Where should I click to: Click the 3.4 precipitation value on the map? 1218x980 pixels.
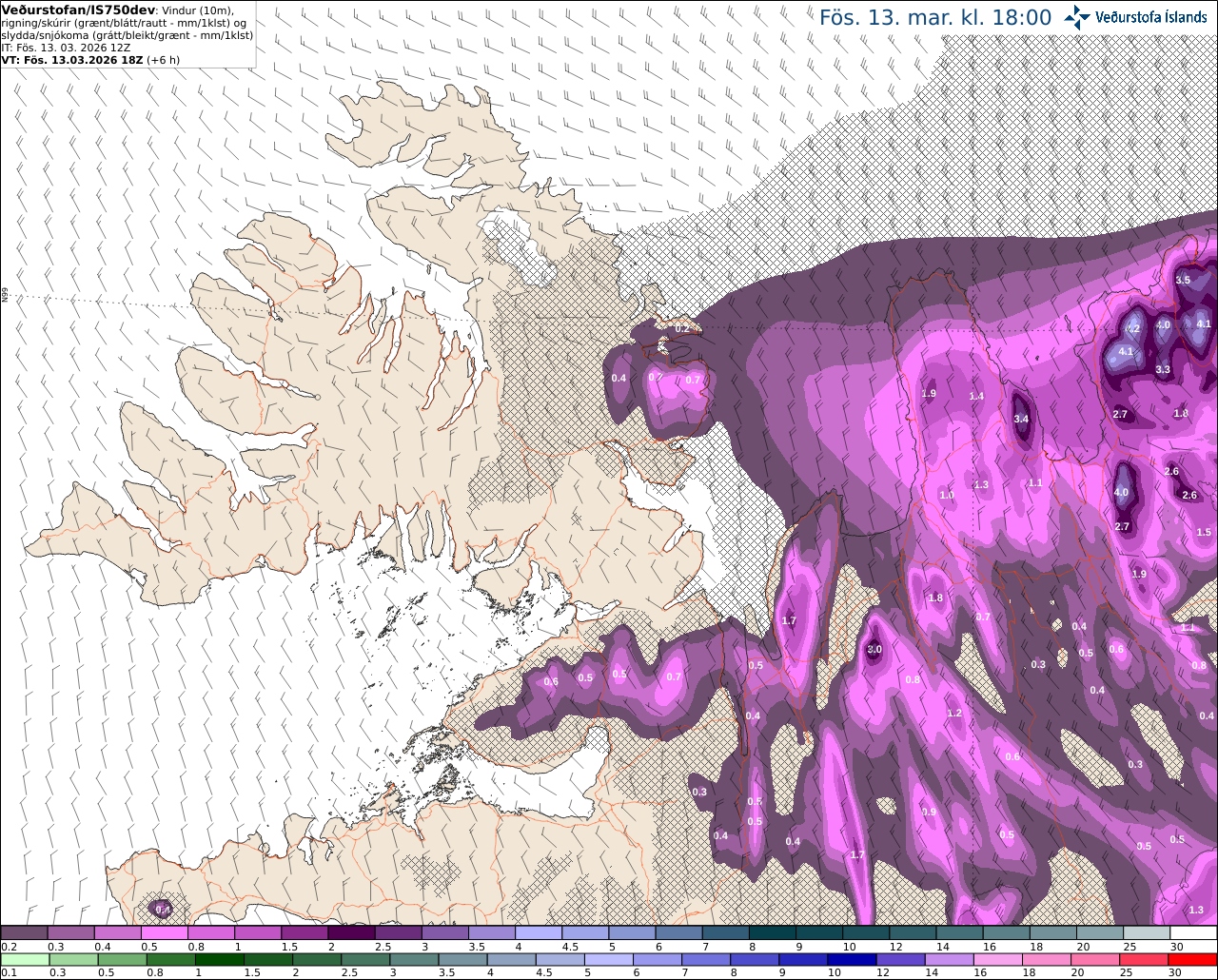[x=1021, y=419]
